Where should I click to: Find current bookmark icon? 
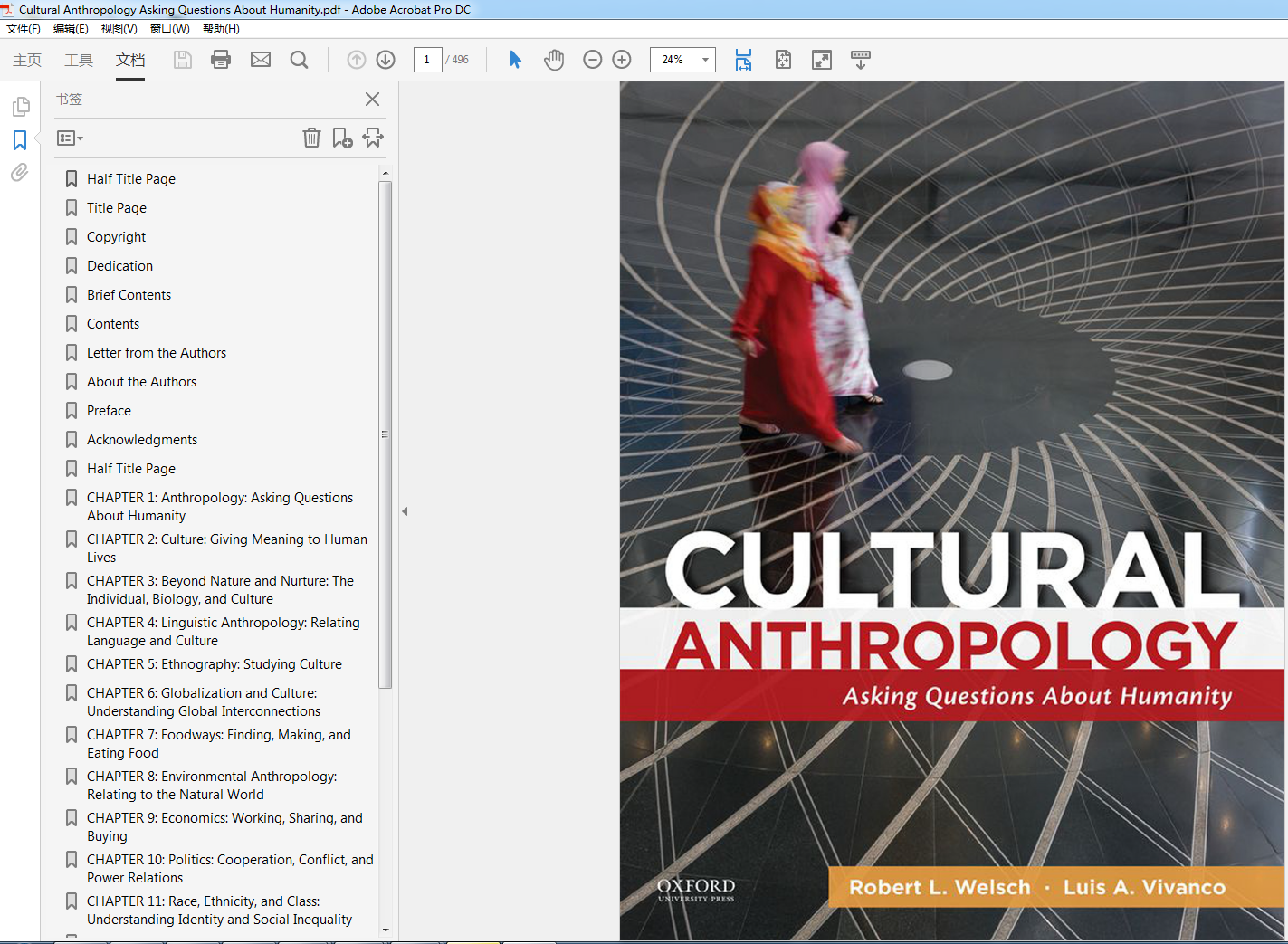[373, 138]
